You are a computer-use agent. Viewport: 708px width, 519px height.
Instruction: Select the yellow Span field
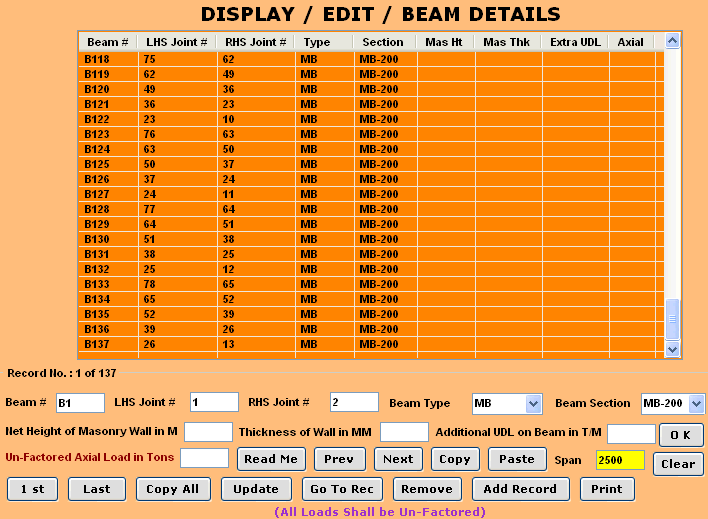(620, 460)
